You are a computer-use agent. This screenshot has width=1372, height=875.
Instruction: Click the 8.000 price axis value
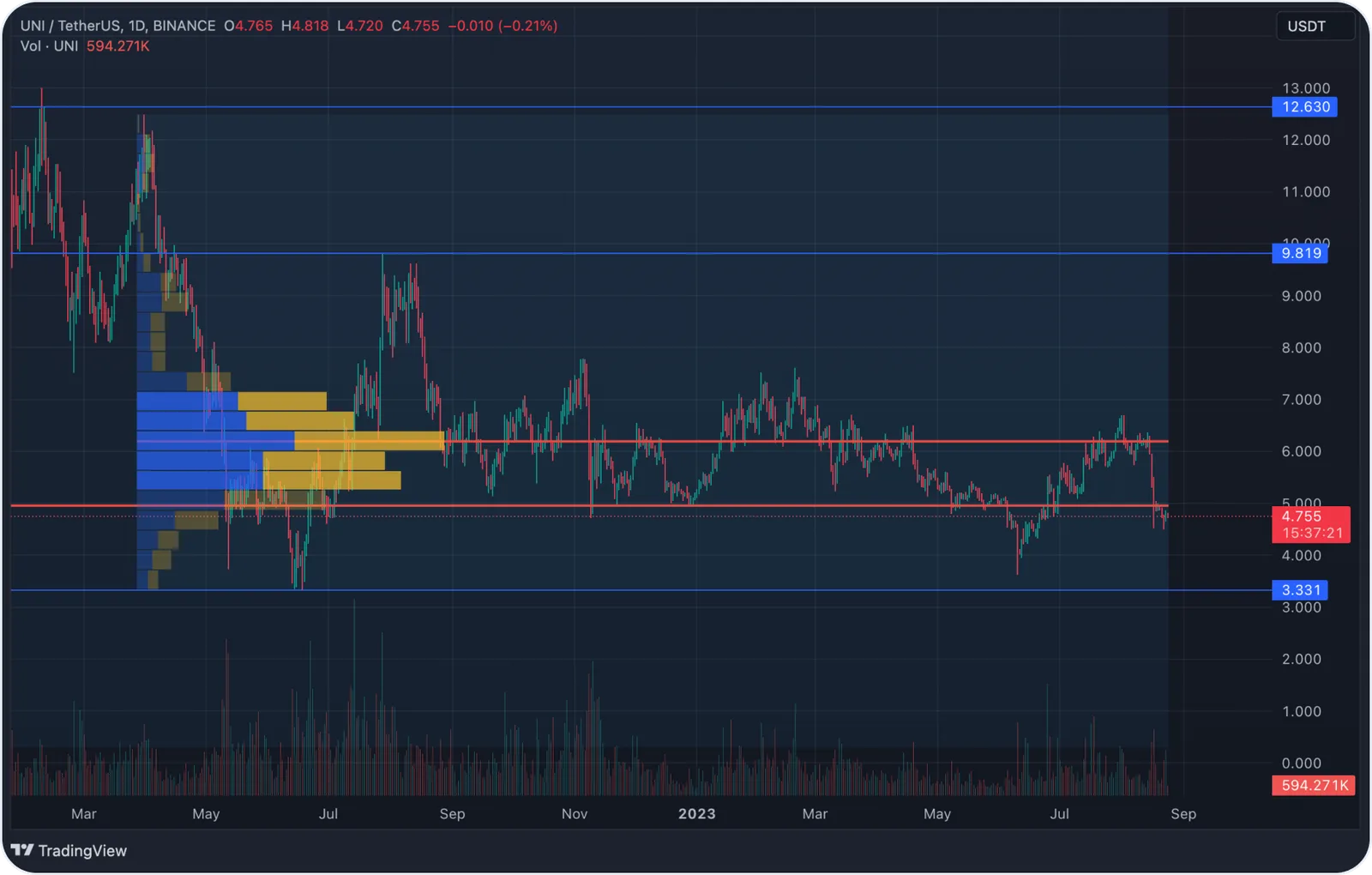(1302, 348)
